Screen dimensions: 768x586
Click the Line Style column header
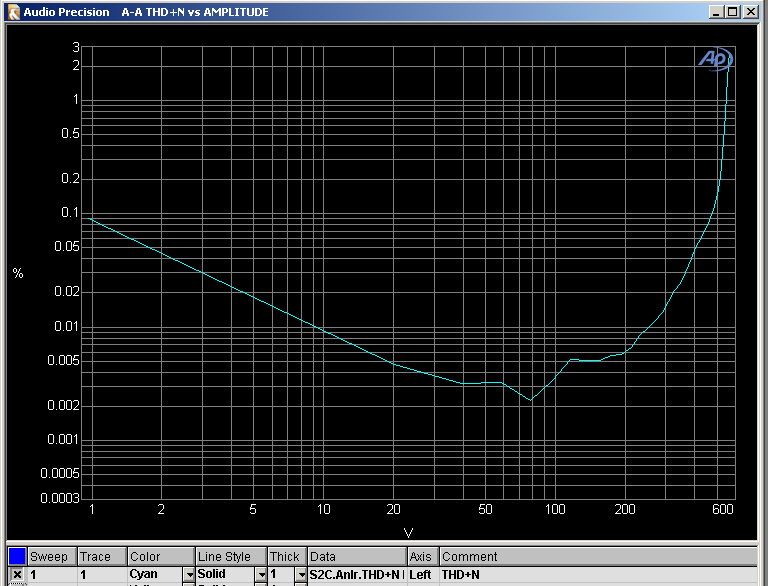(230, 556)
